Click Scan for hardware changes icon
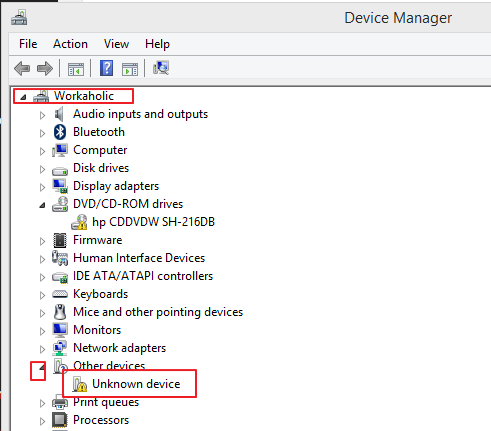 (x=161, y=68)
